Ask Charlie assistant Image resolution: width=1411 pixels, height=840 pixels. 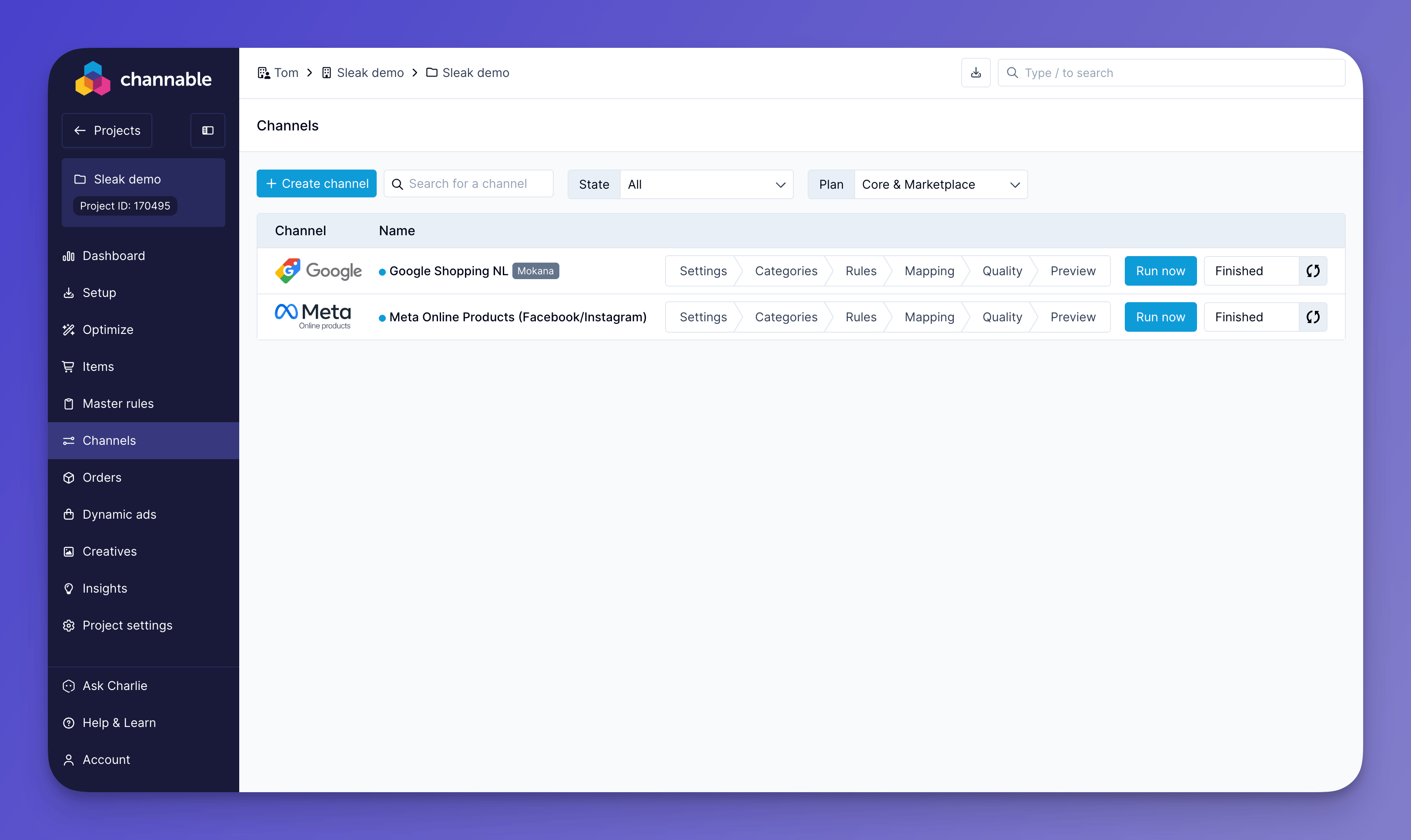click(x=143, y=686)
